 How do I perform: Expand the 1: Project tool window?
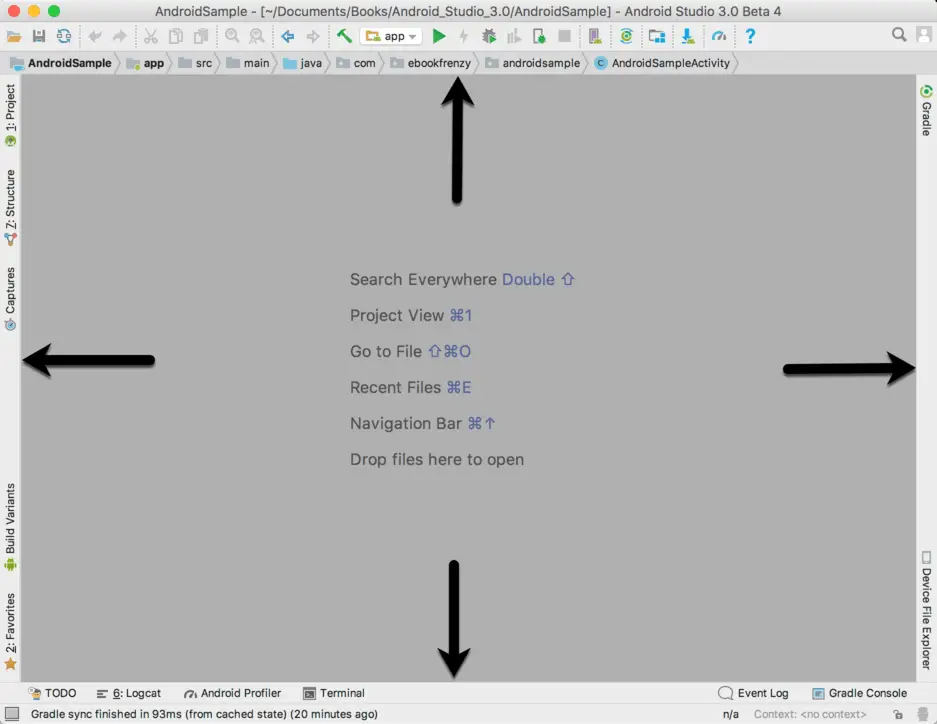point(10,115)
